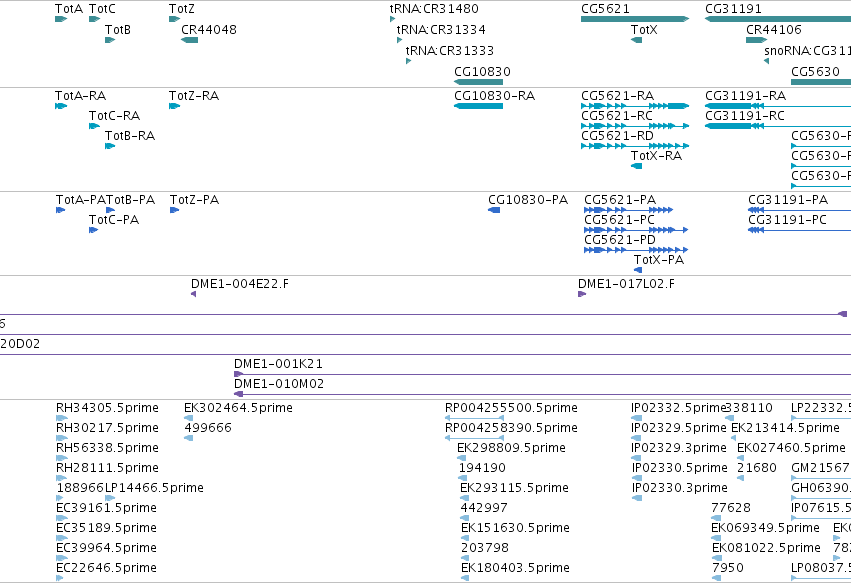Screen dimensions: 851x583
Task: Select the LP14466.5prime EST label
Action: coord(154,488)
